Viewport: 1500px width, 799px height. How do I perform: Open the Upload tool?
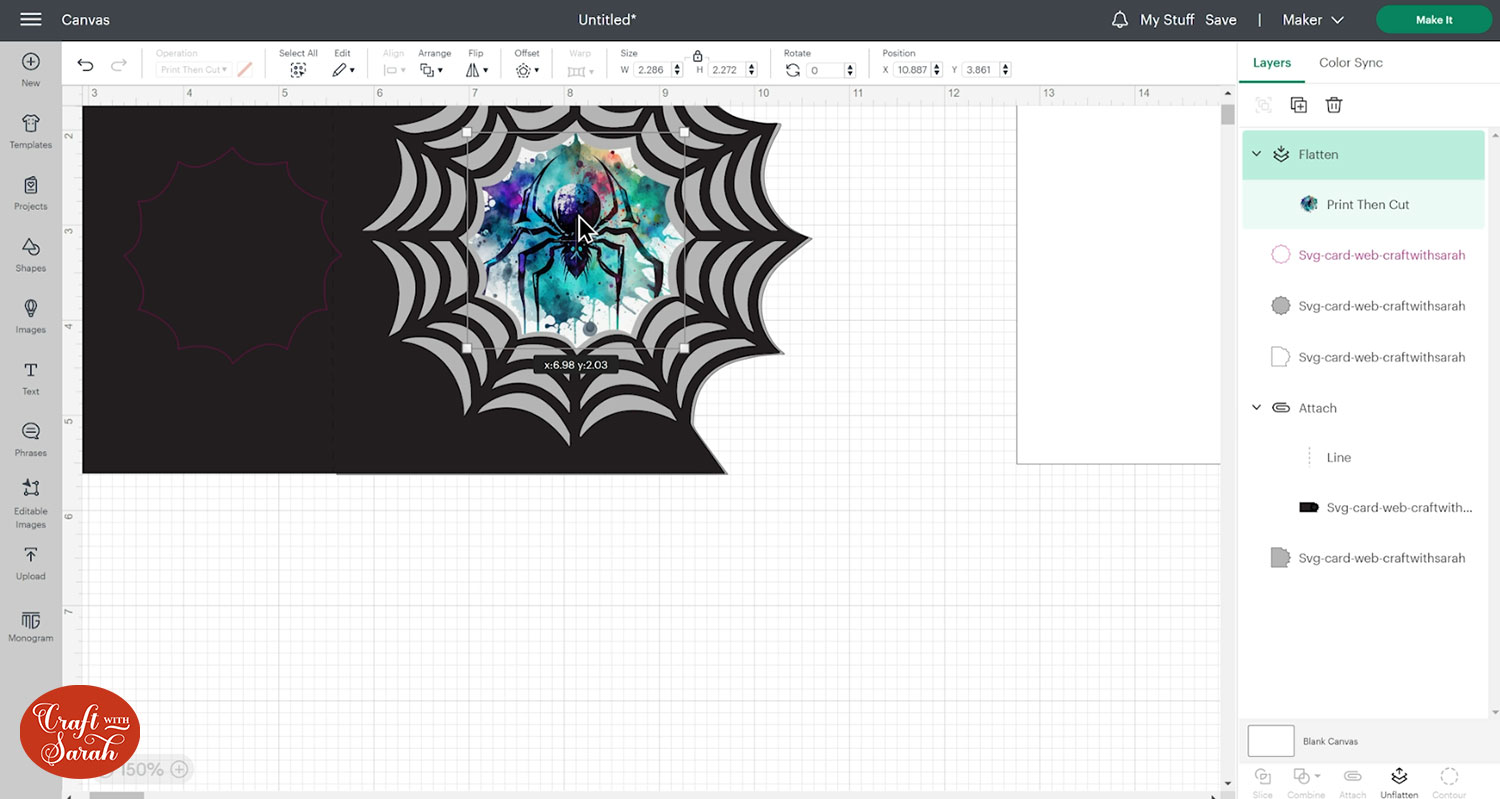coord(31,563)
